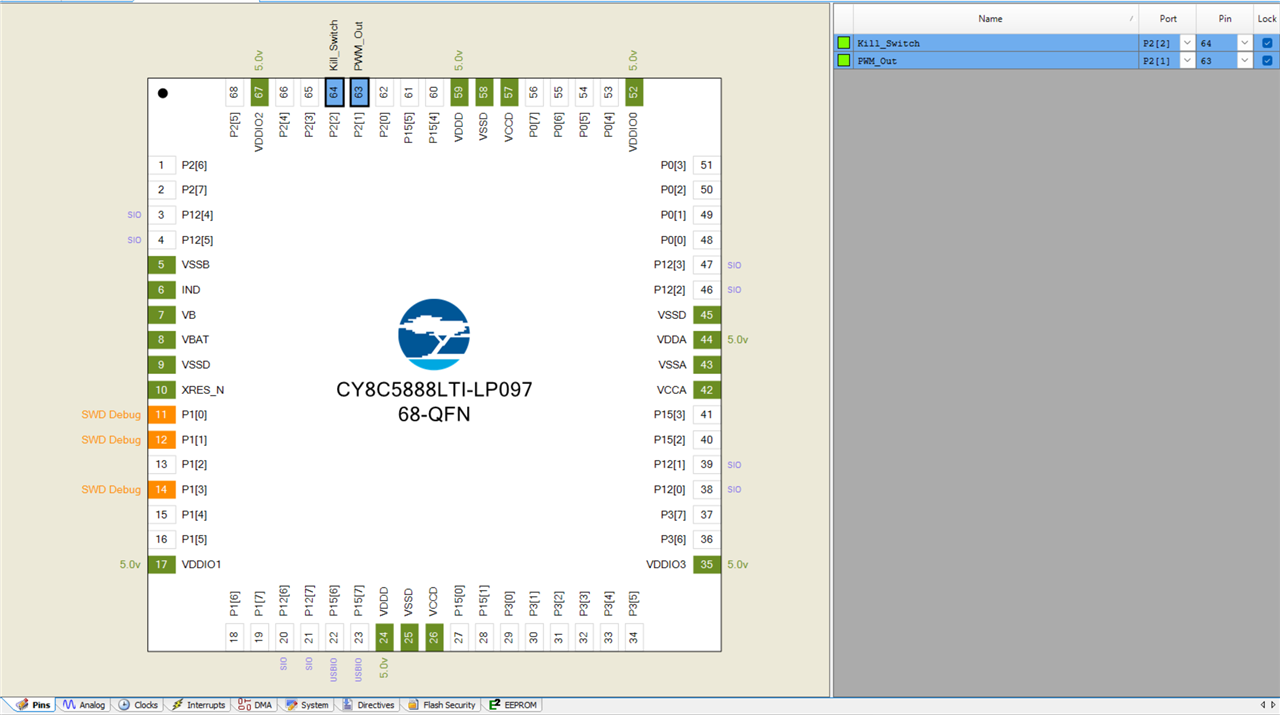Select pin 64 assigned to Kill_Switch
The image size is (1280, 715).
click(334, 92)
